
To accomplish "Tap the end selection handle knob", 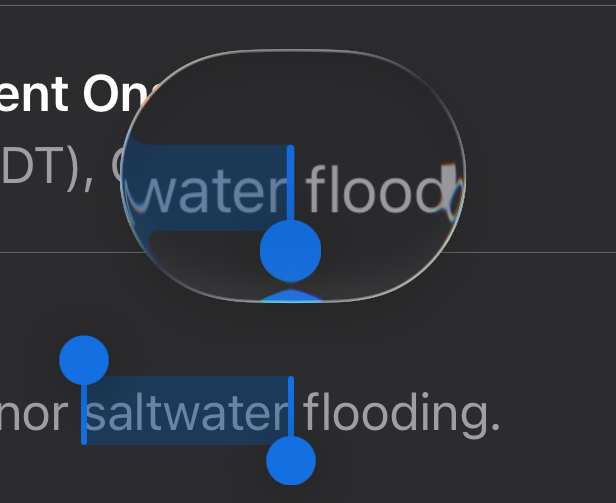I will click(291, 461).
